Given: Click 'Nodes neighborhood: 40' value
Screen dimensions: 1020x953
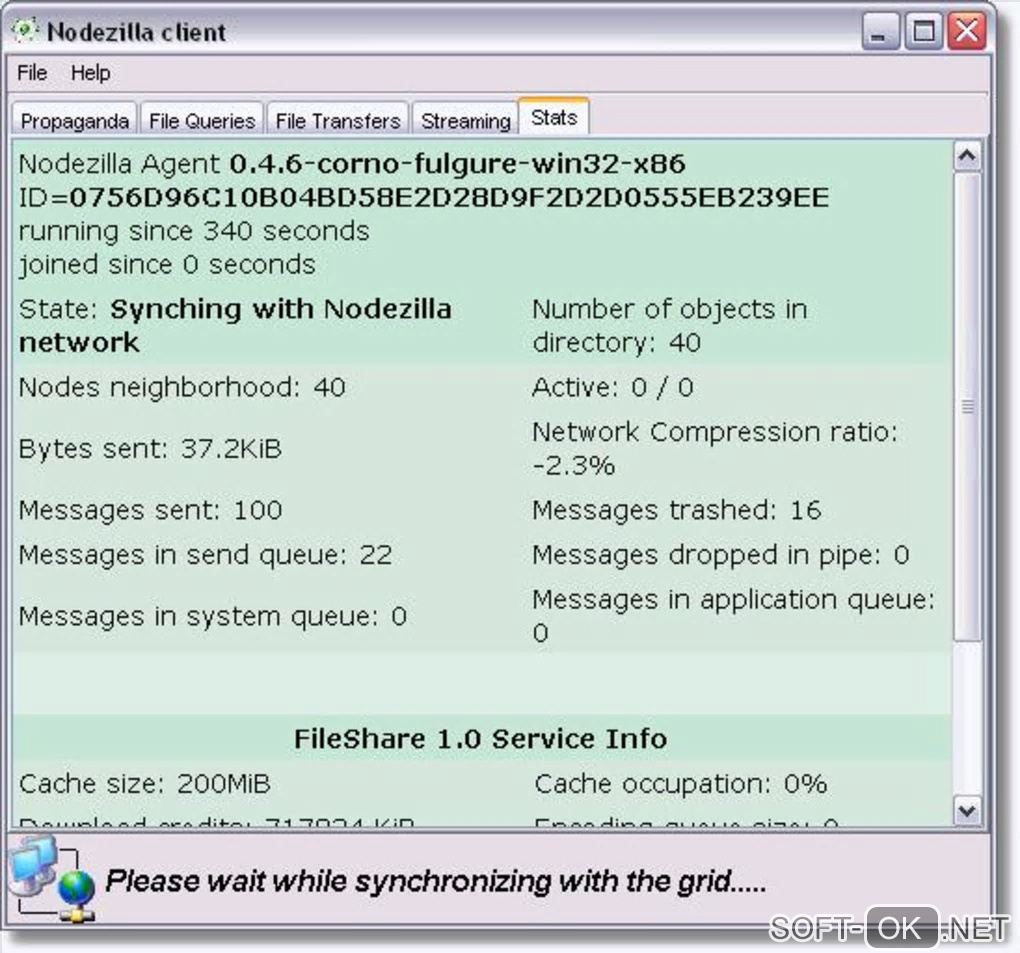Looking at the screenshot, I should click(x=182, y=387).
